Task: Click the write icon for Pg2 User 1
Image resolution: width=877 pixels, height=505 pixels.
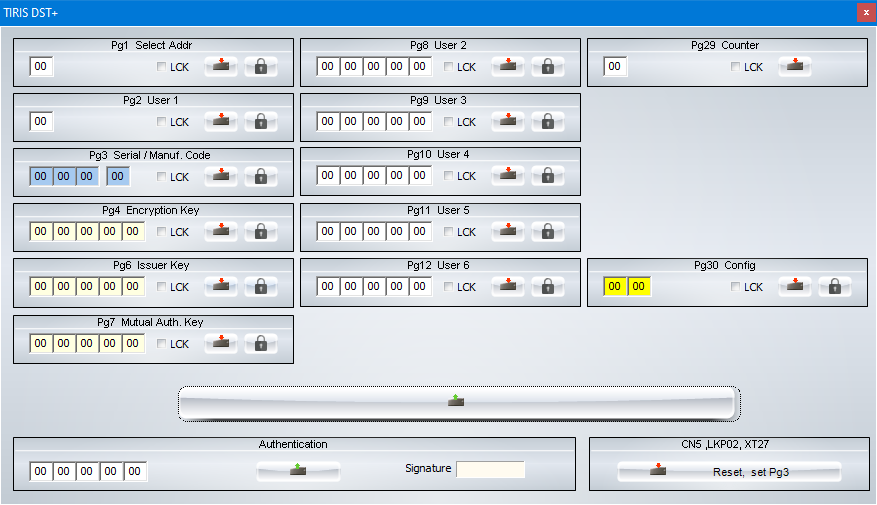Action: [221, 121]
